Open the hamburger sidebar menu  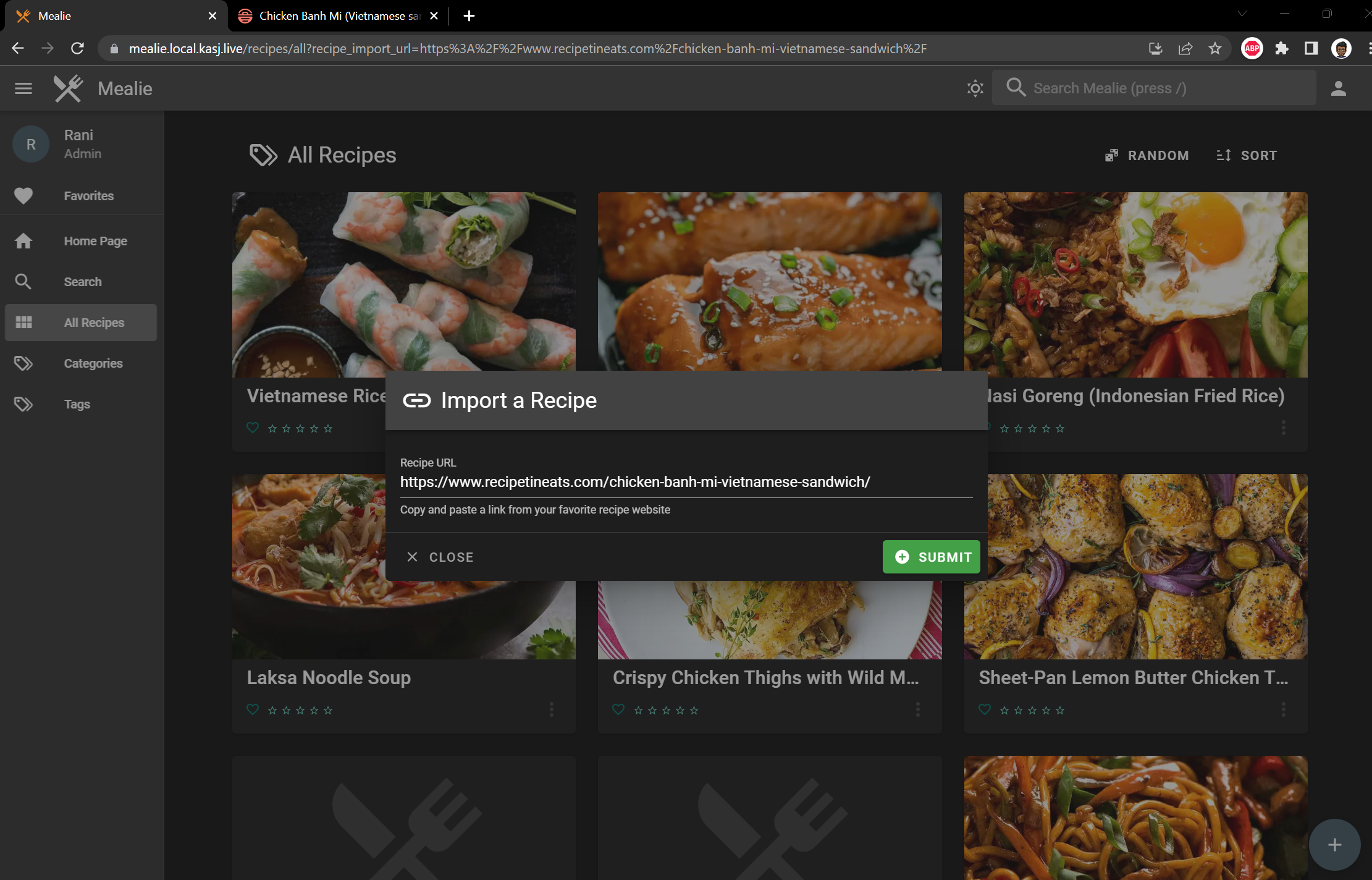[x=23, y=88]
